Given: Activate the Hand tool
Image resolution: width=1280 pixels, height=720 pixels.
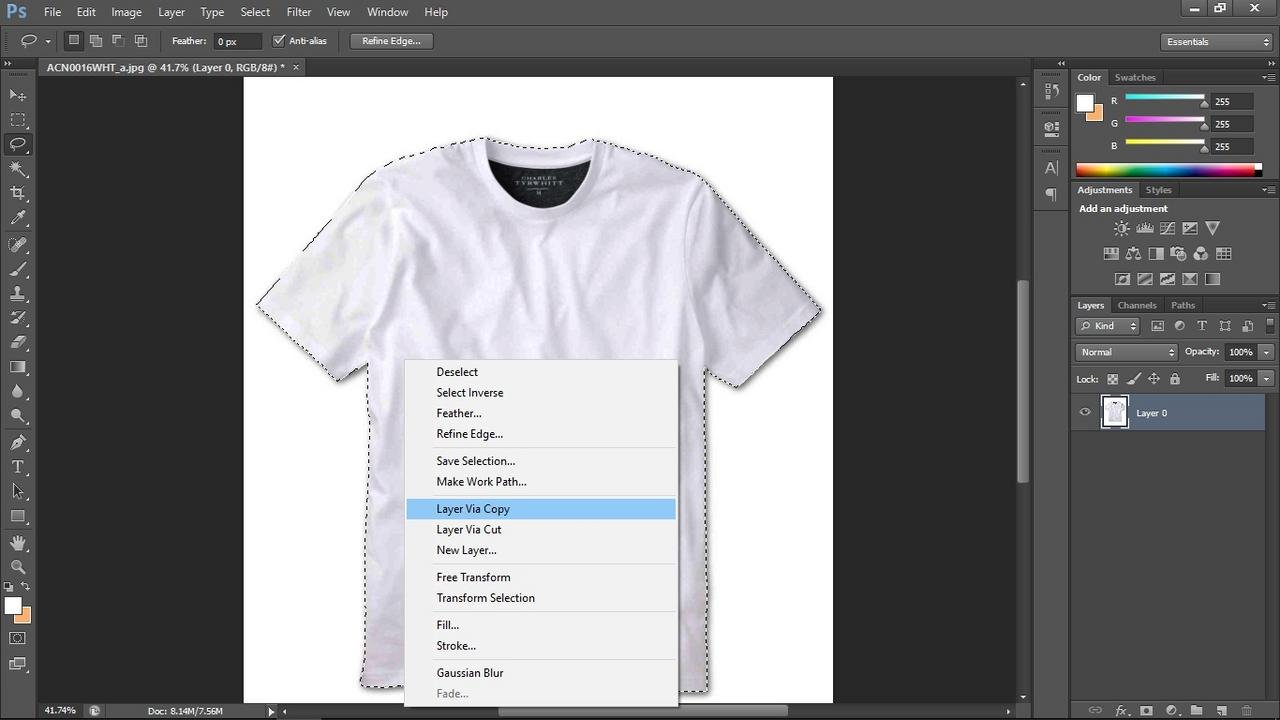Looking at the screenshot, I should 18,542.
